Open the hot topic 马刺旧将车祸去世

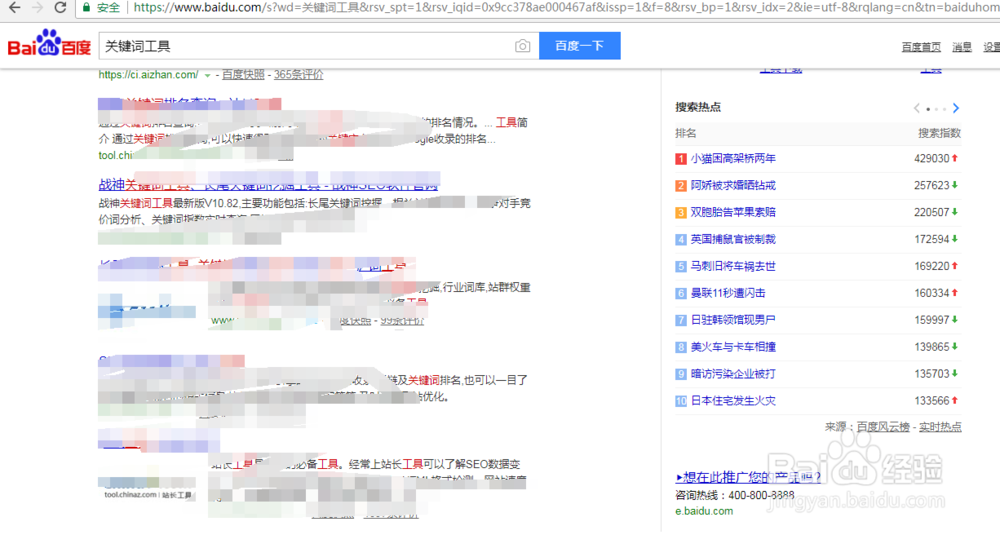tap(733, 266)
